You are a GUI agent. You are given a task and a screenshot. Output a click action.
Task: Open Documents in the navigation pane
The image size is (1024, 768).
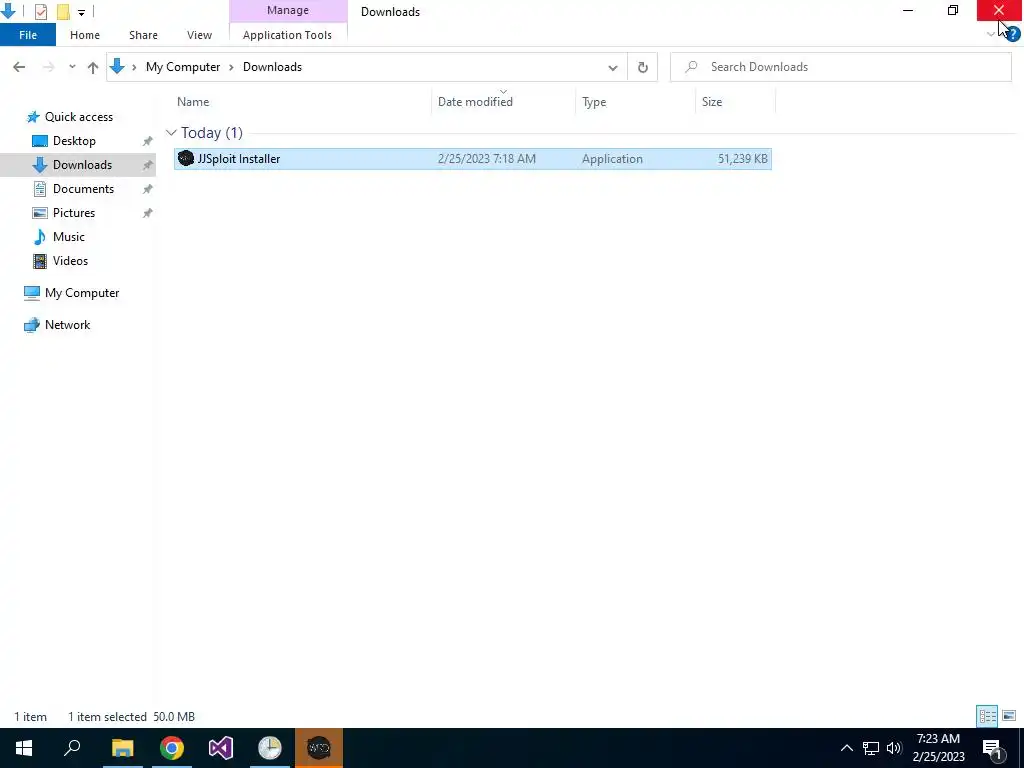(83, 189)
